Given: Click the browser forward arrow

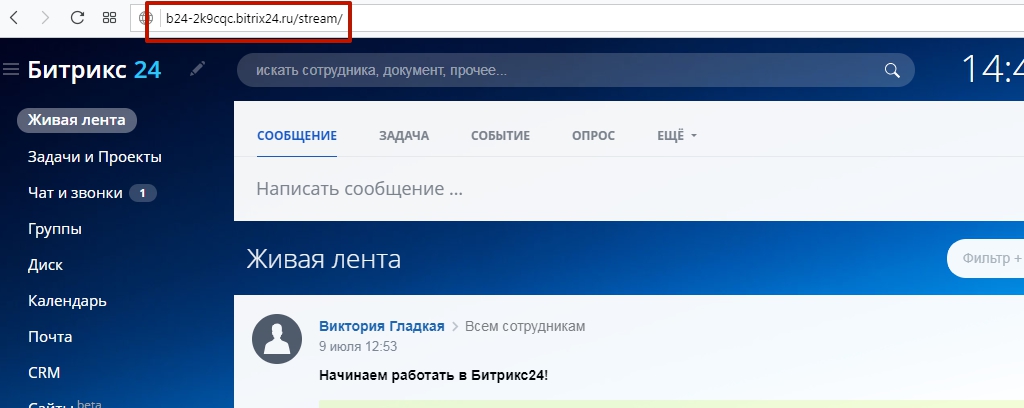Looking at the screenshot, I should click(x=45, y=18).
